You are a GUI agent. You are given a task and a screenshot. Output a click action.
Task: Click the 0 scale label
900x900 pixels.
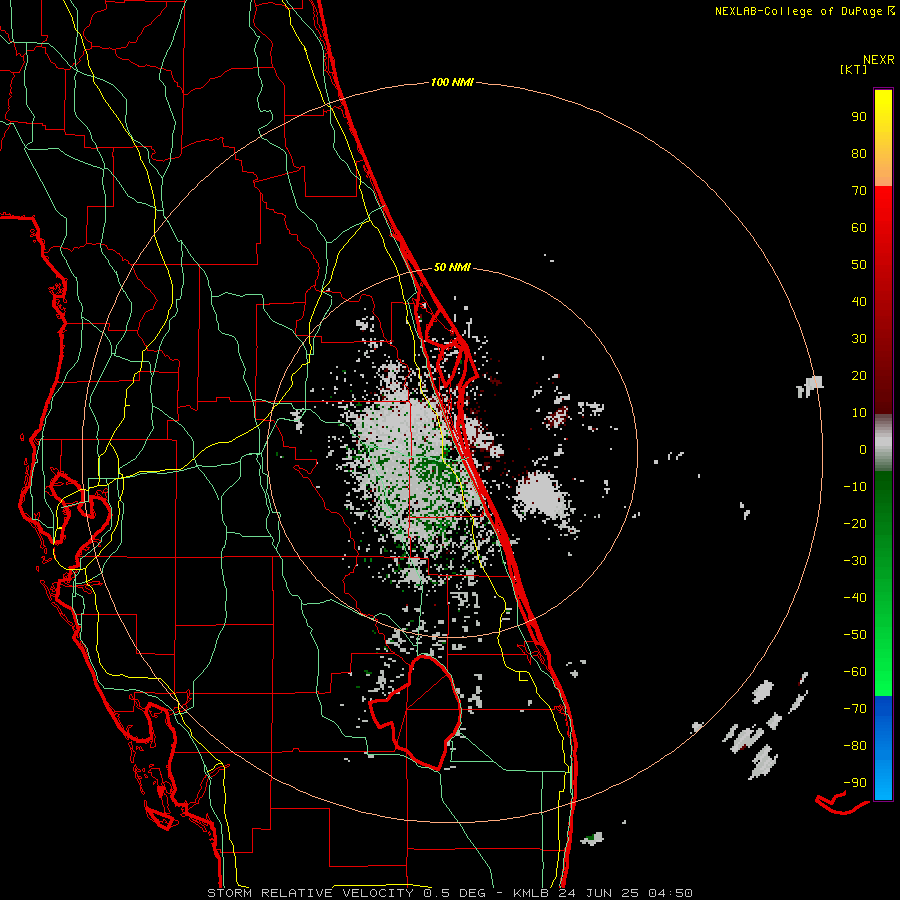click(863, 450)
